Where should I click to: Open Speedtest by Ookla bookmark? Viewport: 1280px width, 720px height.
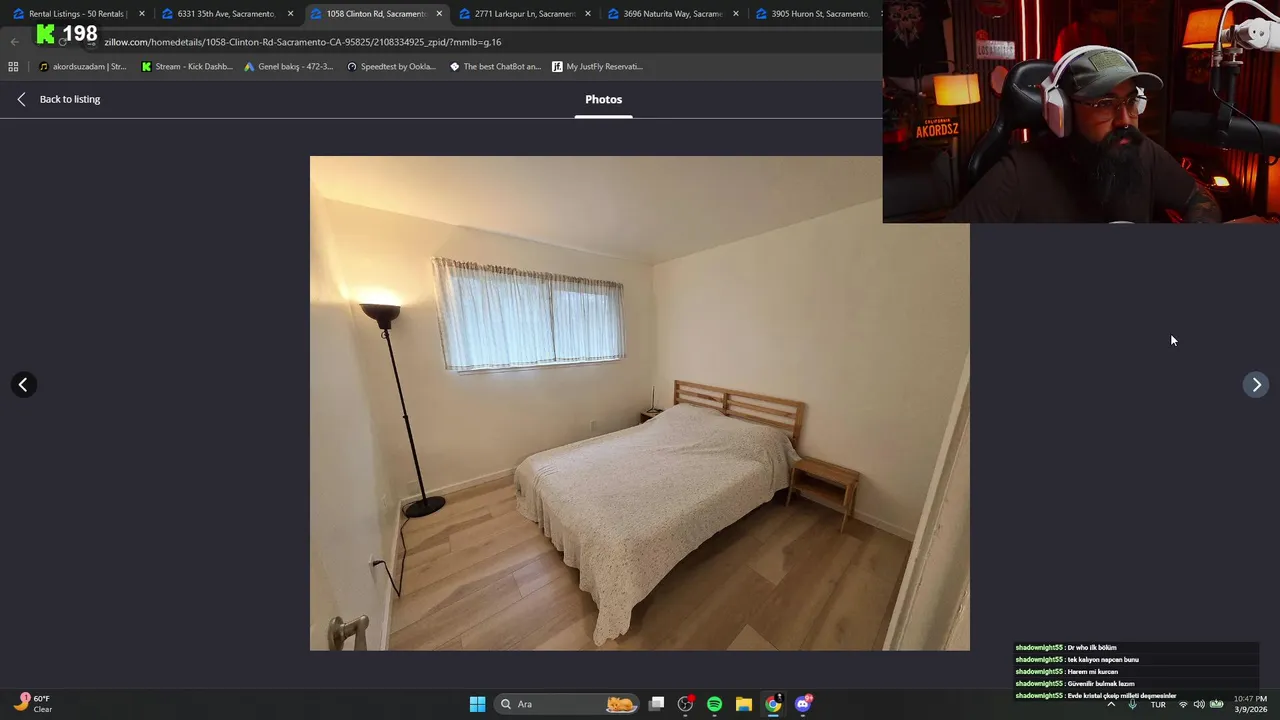(391, 67)
